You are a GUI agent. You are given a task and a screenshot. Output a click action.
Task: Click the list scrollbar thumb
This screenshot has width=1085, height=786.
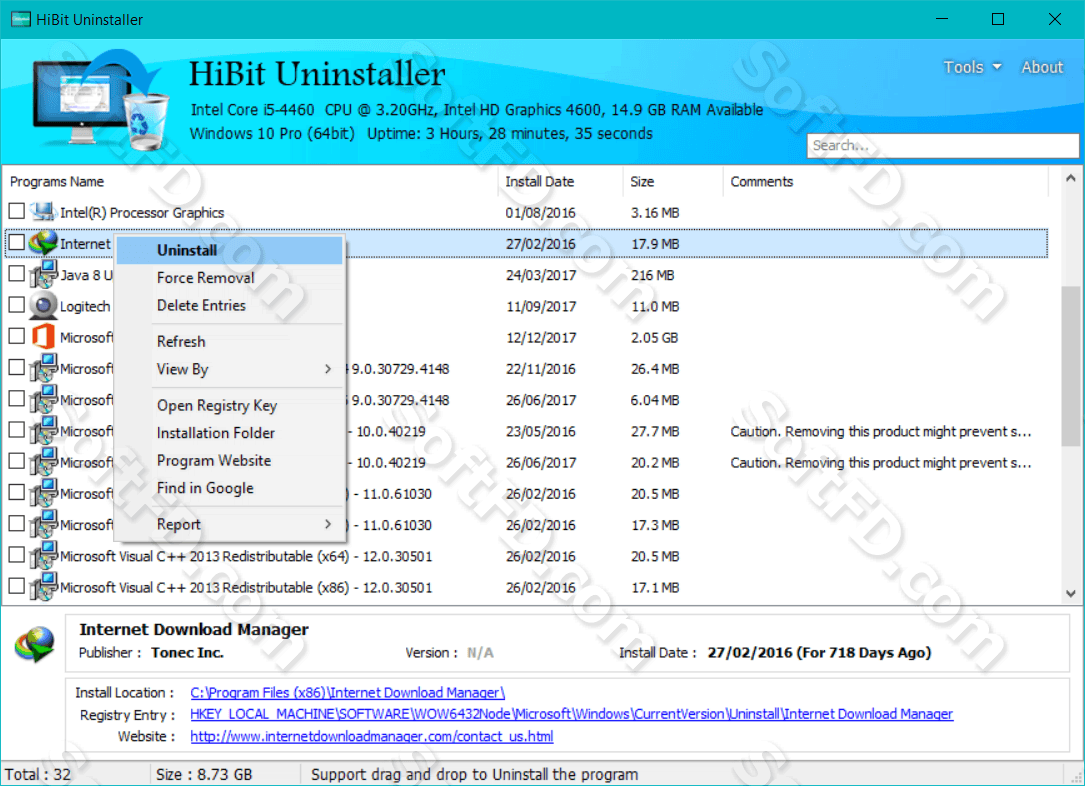point(1070,367)
